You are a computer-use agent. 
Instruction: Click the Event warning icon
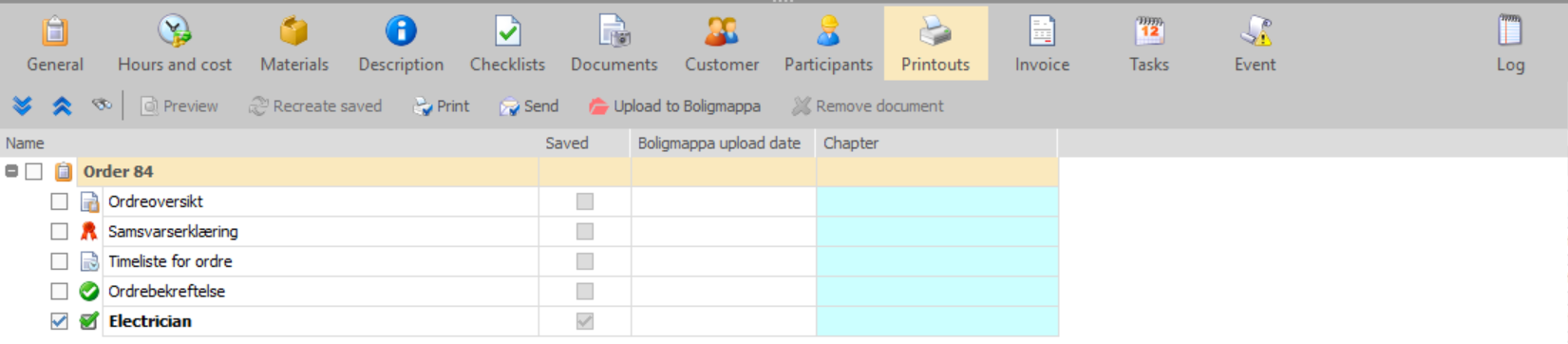click(1256, 31)
